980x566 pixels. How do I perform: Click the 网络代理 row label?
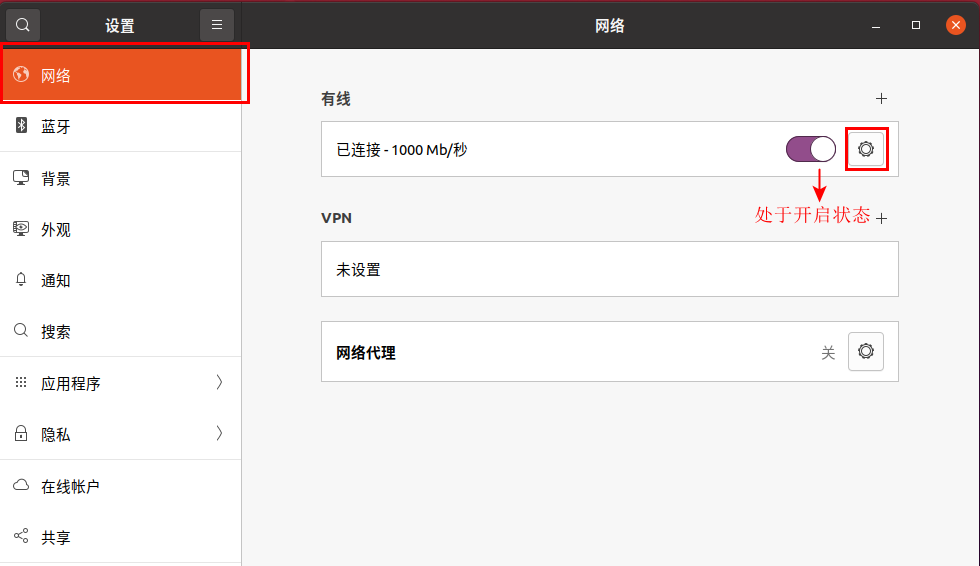[366, 353]
